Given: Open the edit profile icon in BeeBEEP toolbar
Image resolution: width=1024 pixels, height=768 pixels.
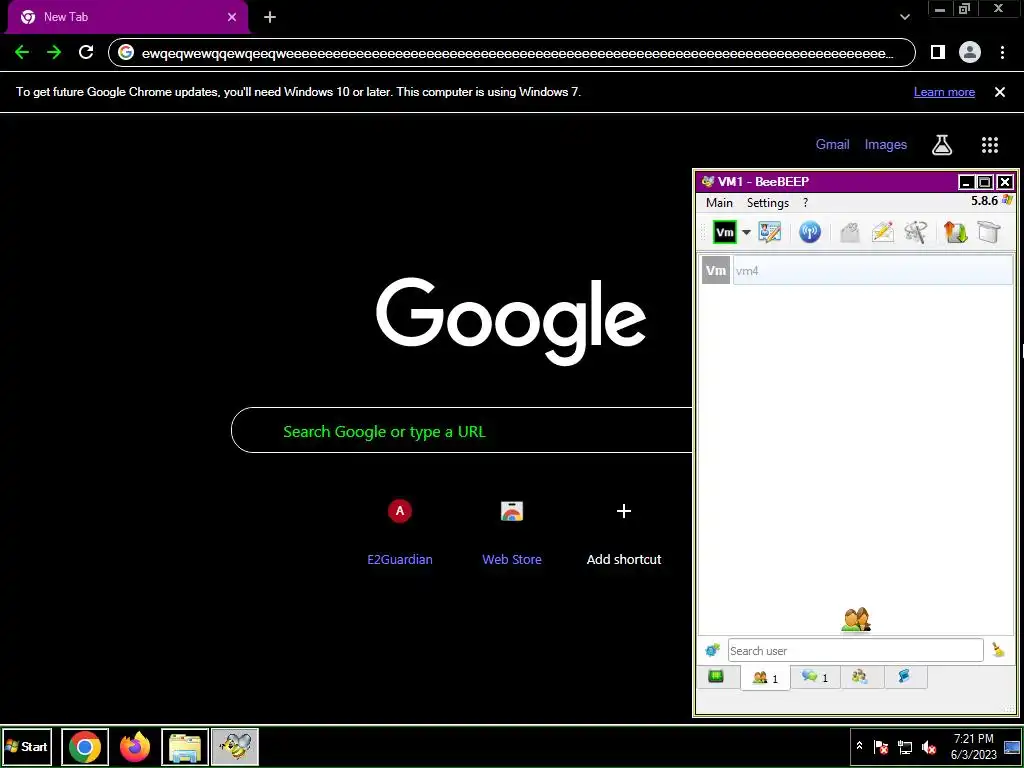Looking at the screenshot, I should click(x=769, y=232).
